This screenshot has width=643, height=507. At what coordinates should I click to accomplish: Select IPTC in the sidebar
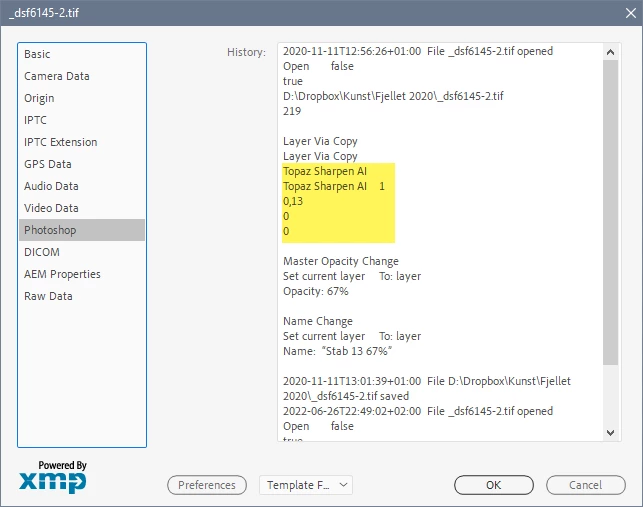[x=82, y=120]
